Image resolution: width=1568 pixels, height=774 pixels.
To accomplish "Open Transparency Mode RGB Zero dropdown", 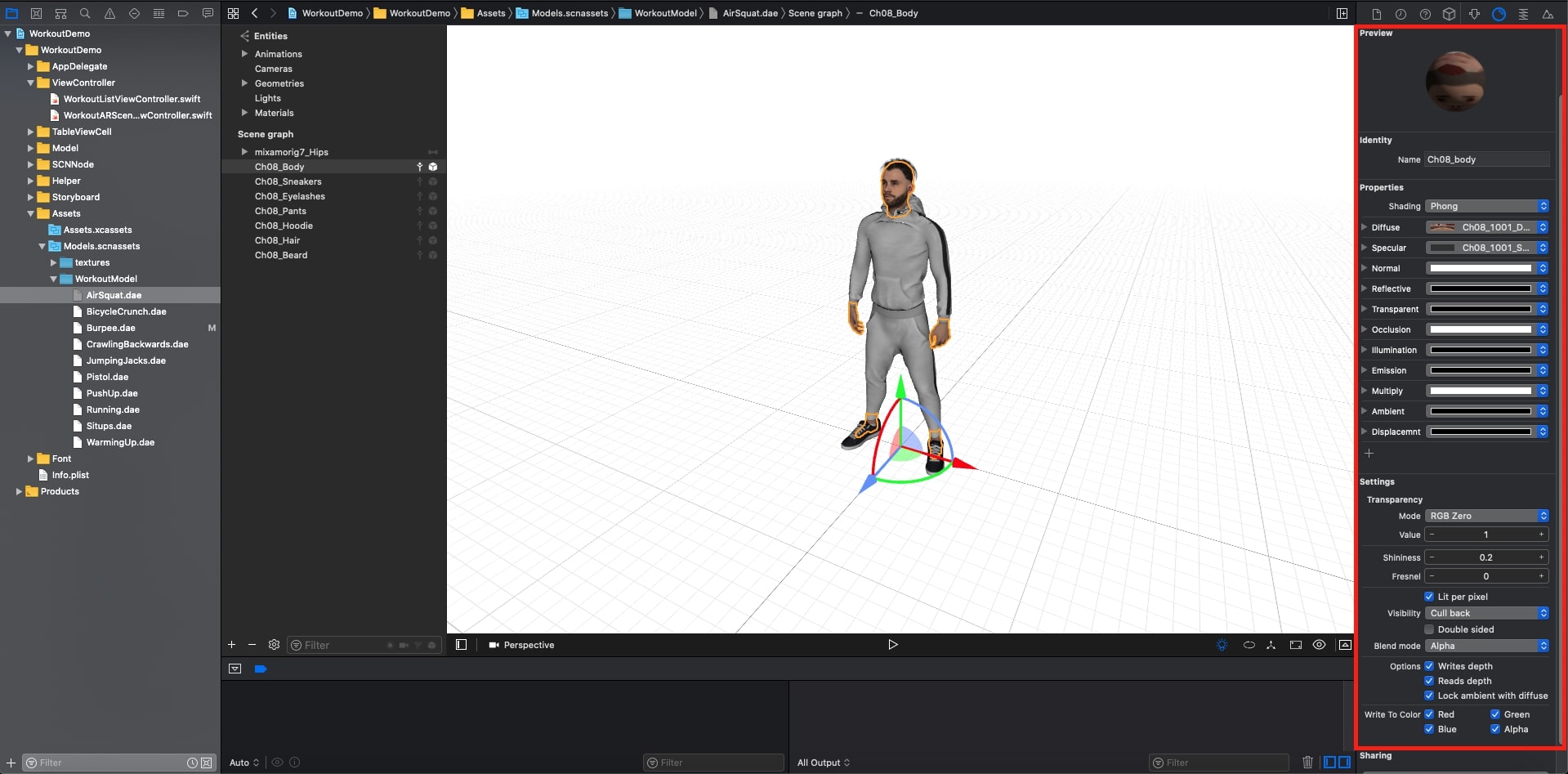I will point(1487,516).
